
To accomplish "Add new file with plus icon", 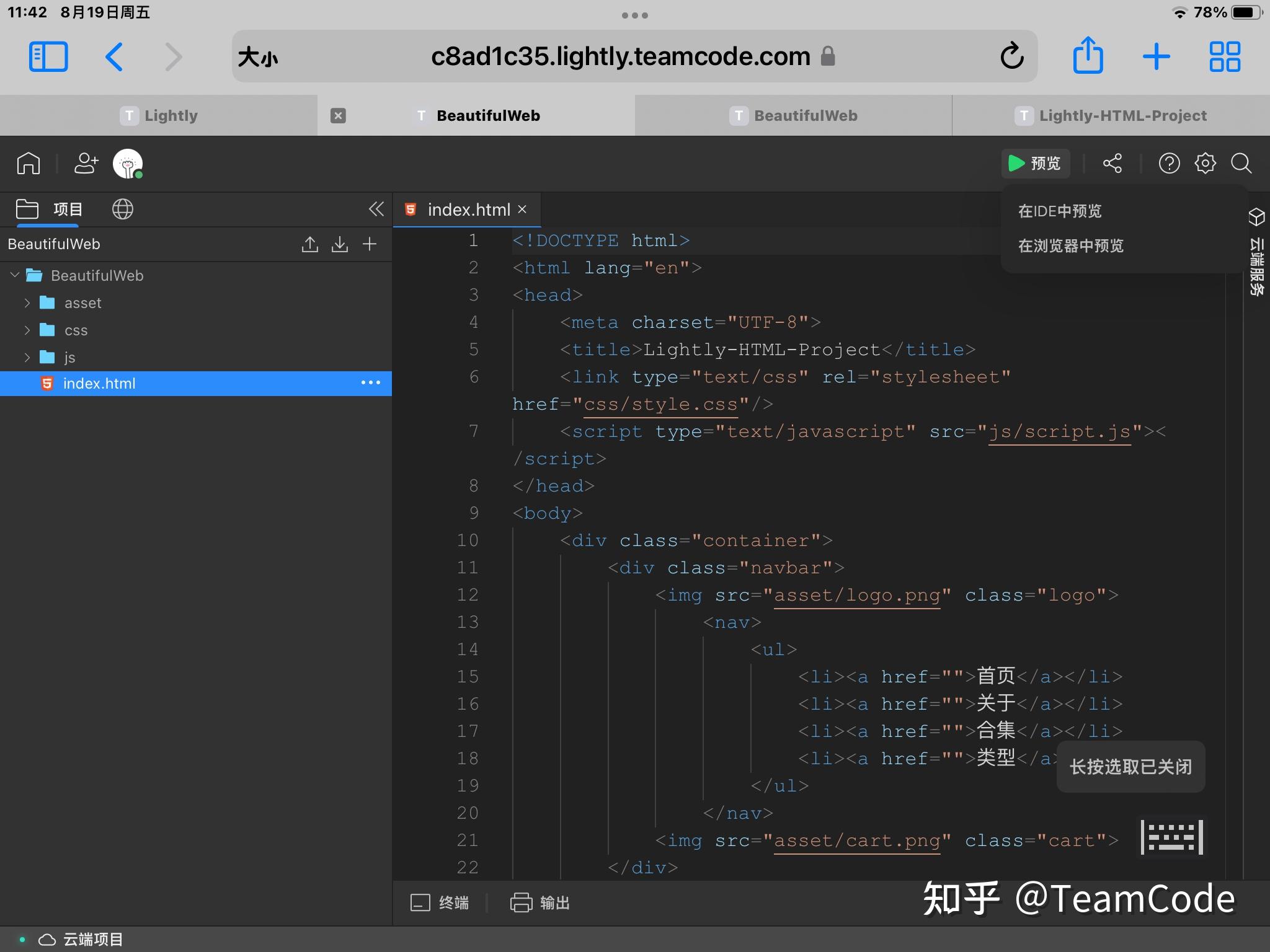I will tap(370, 244).
